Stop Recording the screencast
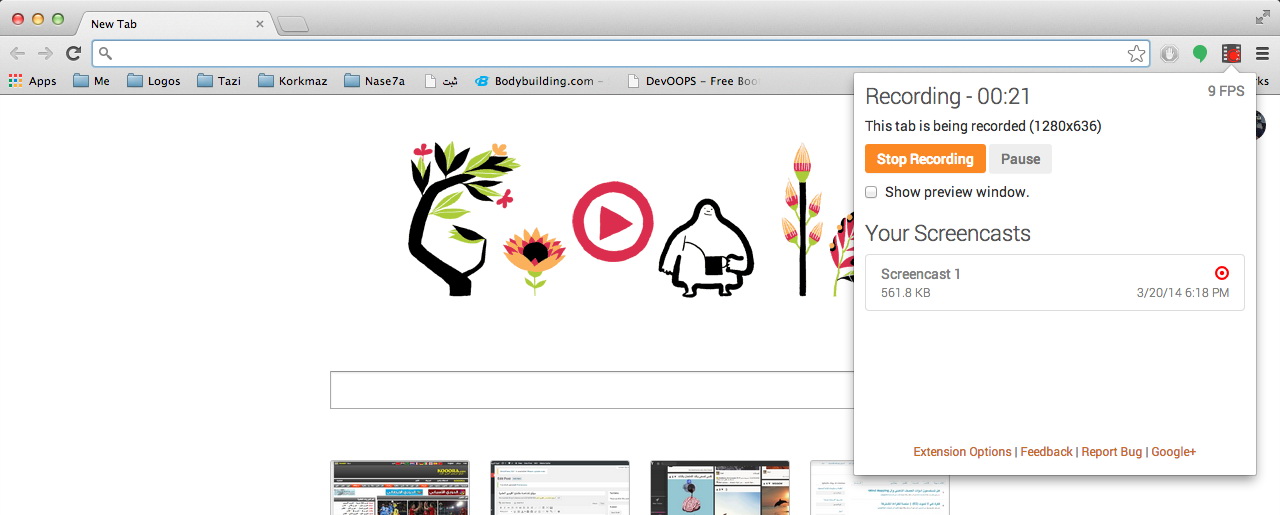Viewport: 1280px width, 515px height. point(925,159)
